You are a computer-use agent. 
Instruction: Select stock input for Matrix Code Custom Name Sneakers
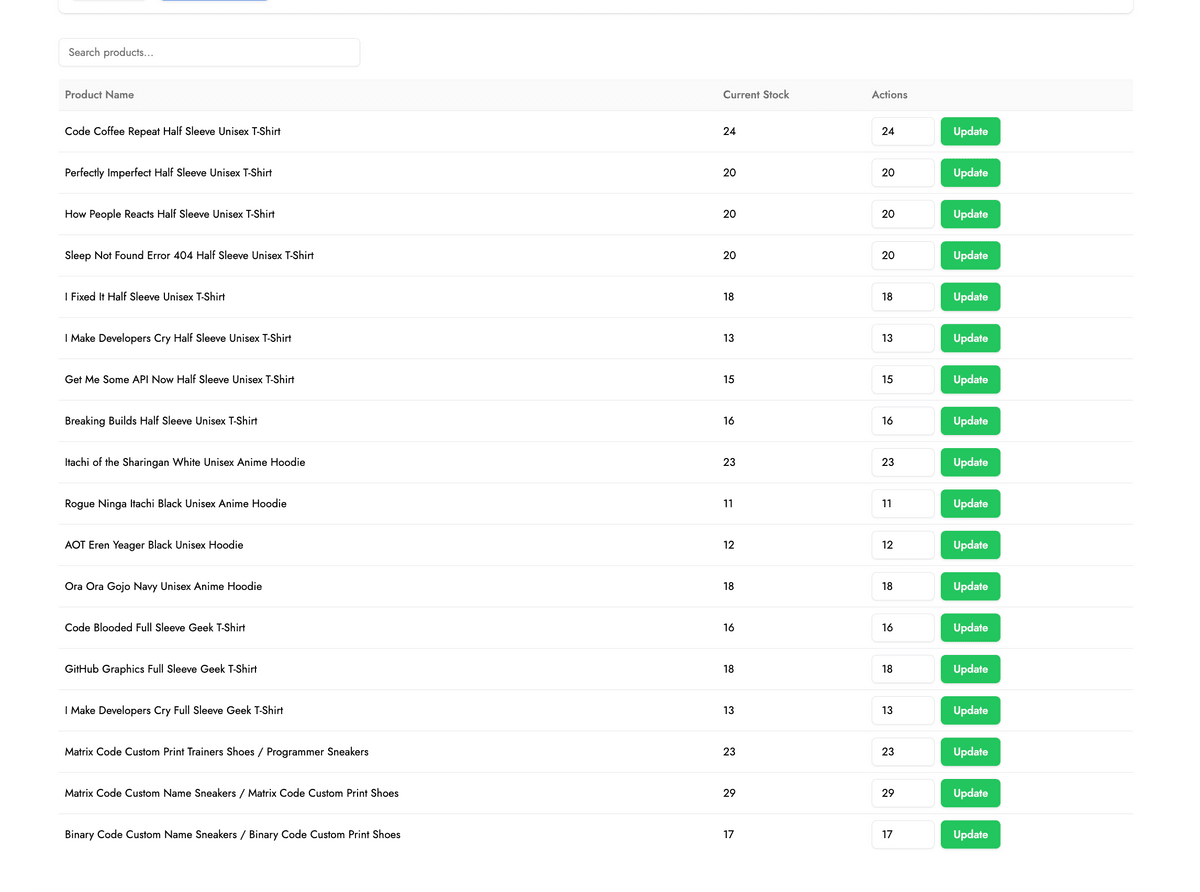click(902, 793)
